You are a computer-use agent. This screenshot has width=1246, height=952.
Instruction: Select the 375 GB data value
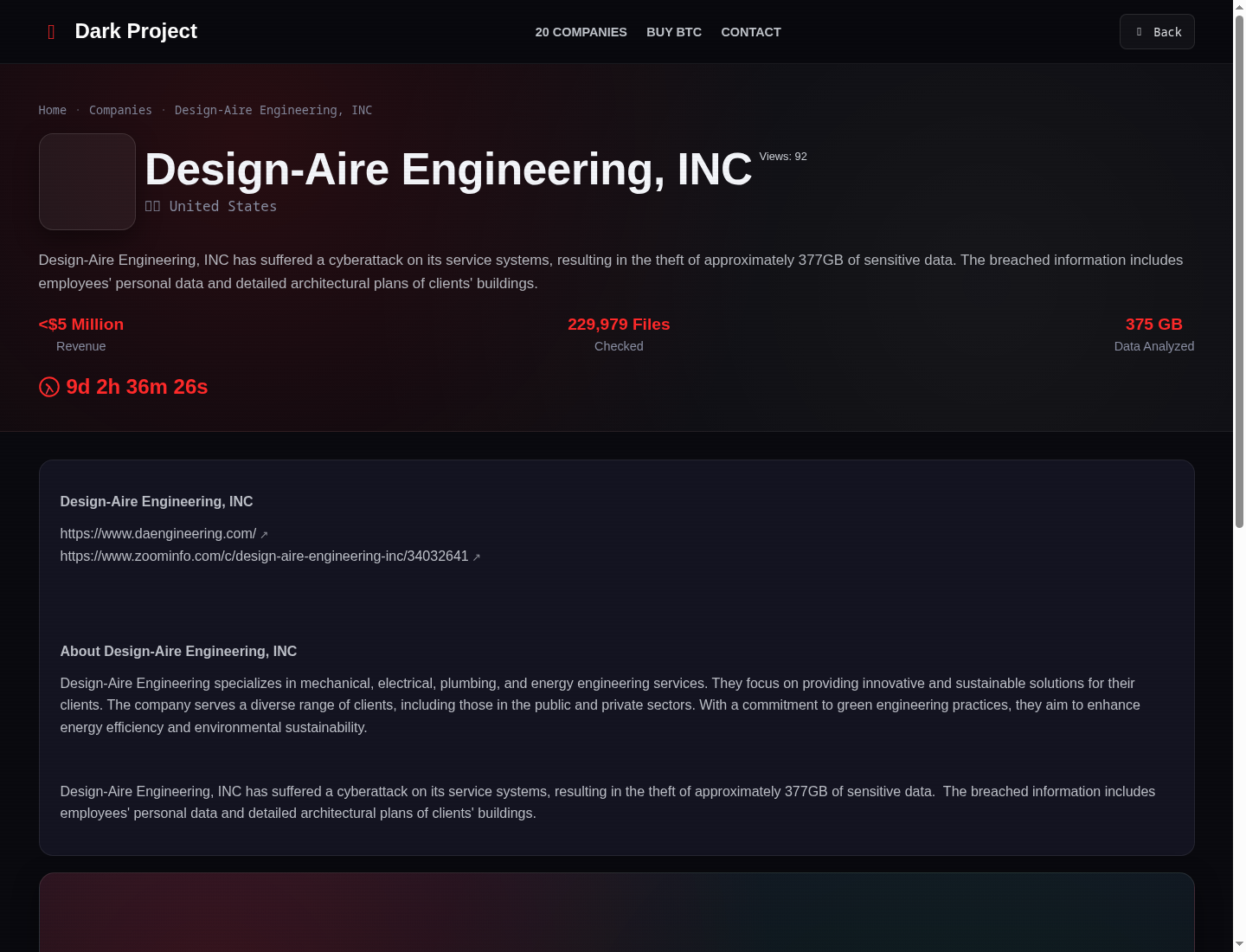click(1154, 325)
